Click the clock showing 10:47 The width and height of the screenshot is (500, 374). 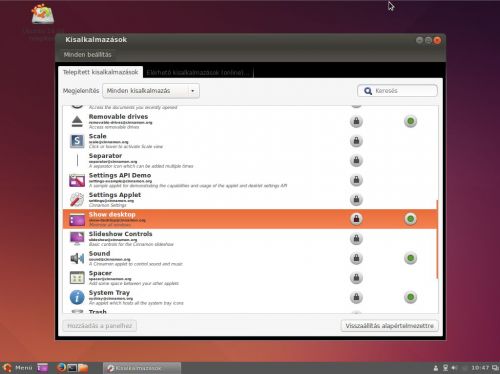click(480, 368)
